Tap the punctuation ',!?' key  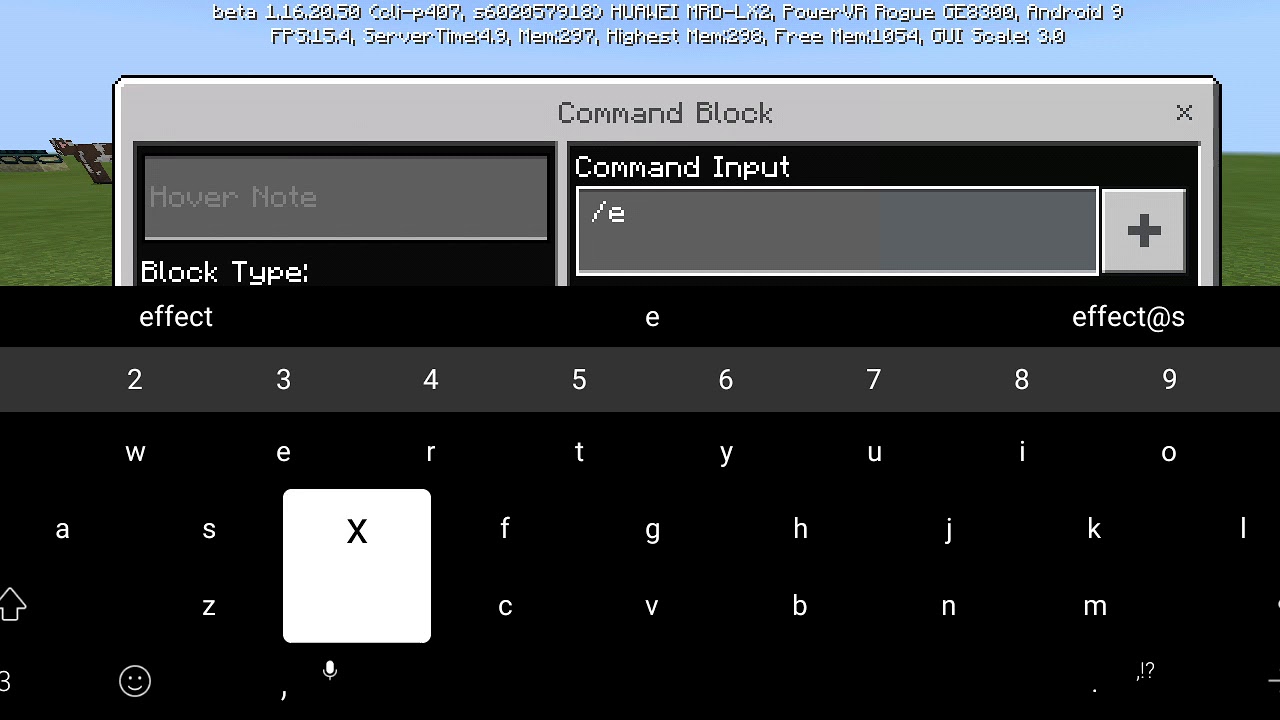(x=1146, y=672)
